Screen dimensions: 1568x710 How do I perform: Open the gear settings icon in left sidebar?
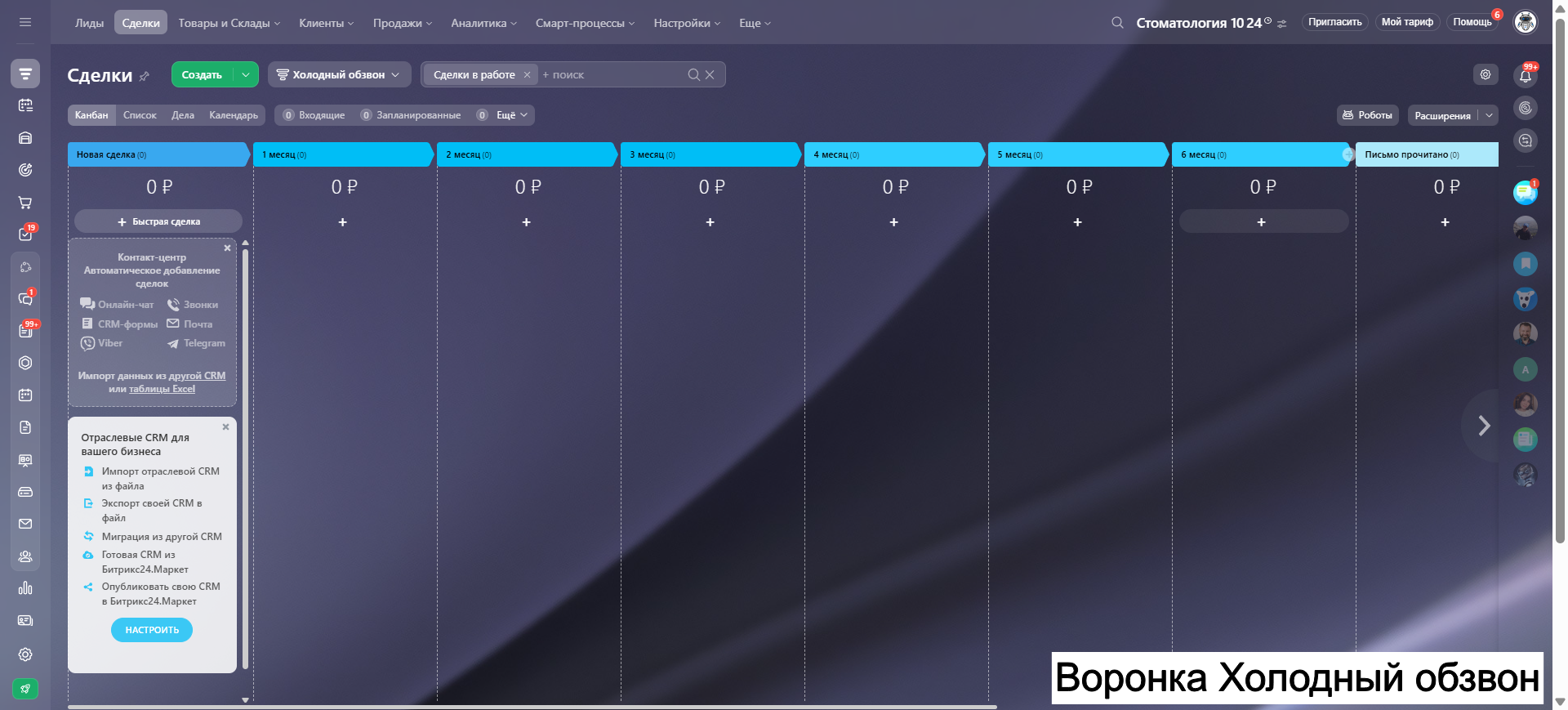pyautogui.click(x=25, y=654)
